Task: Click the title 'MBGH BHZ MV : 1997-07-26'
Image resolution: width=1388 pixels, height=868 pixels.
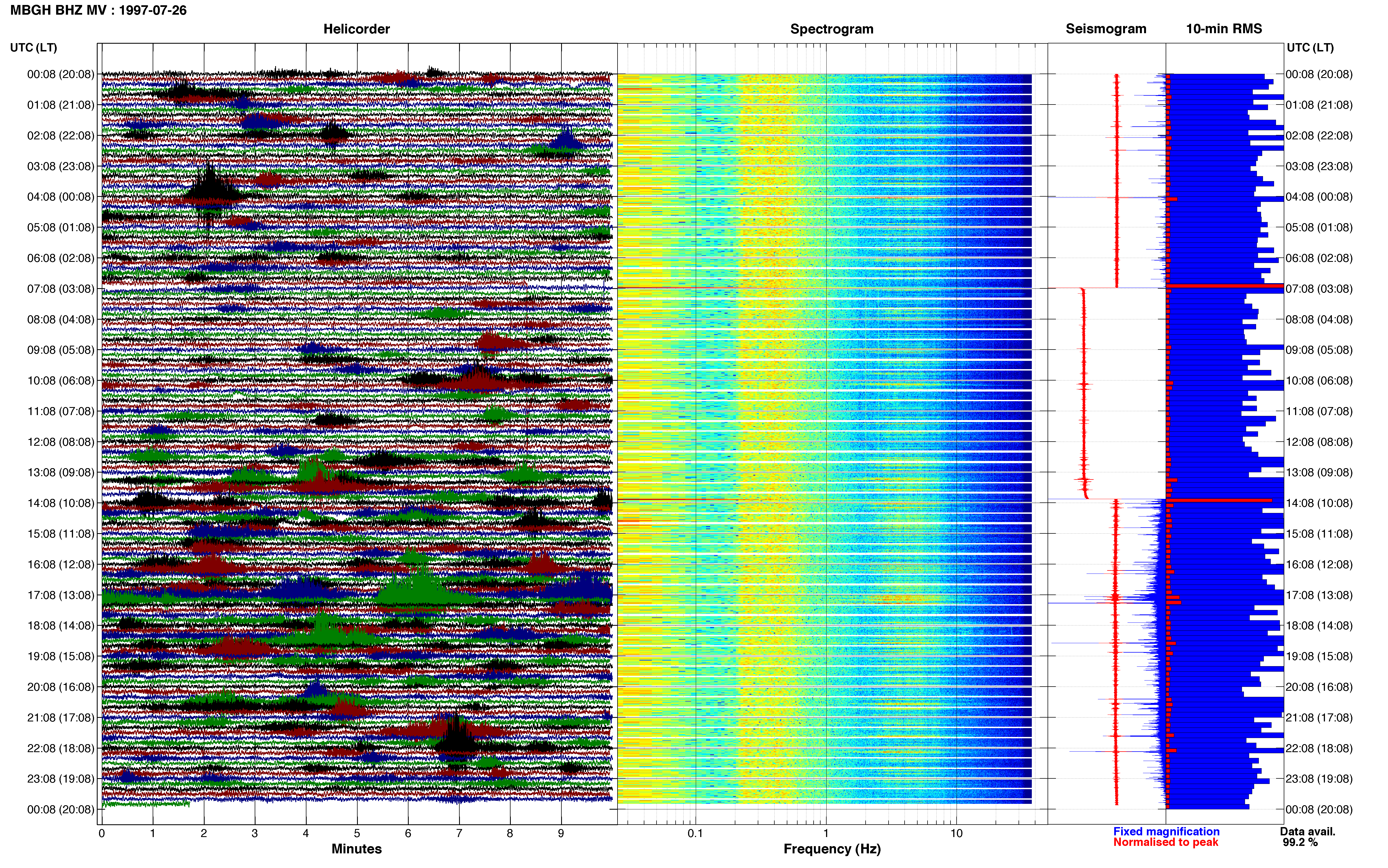Action: (x=98, y=10)
